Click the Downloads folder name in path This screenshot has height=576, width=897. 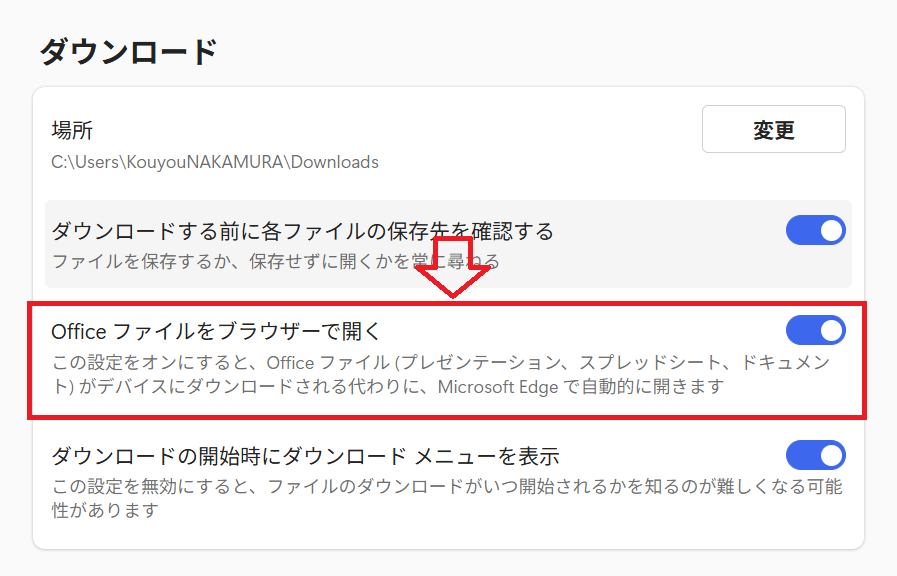(x=334, y=162)
